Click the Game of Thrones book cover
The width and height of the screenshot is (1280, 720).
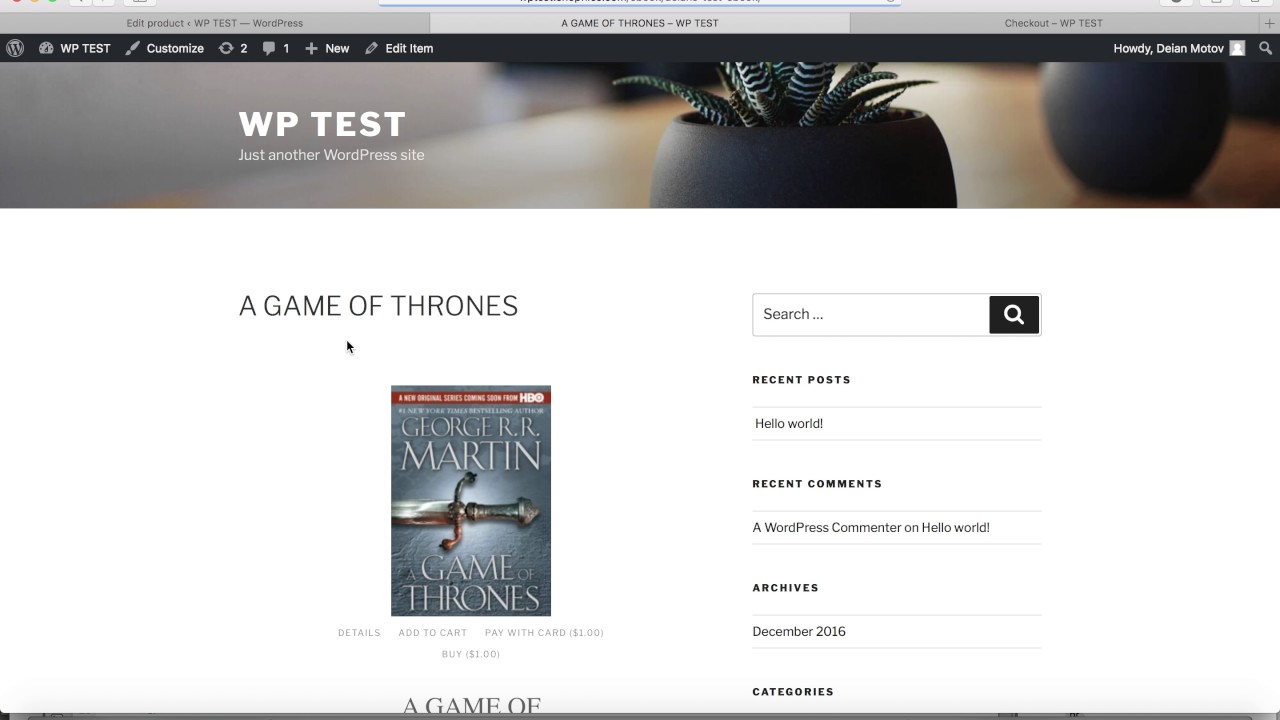click(471, 501)
